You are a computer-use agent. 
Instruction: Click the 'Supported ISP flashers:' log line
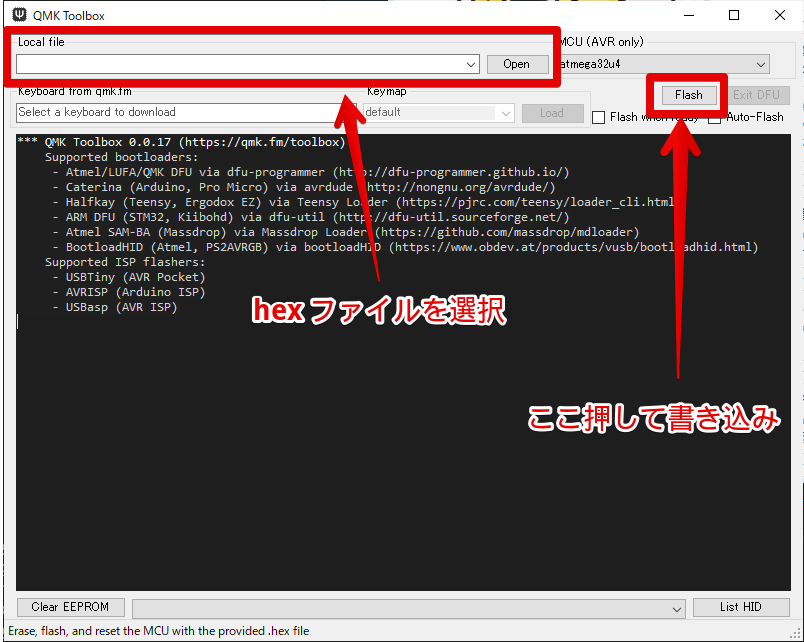[125, 262]
